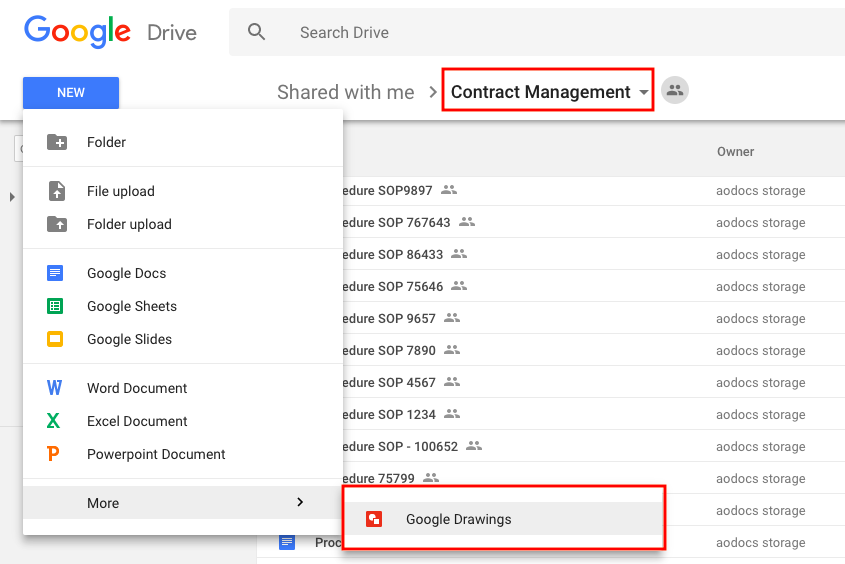Click the Google logo
Image resolution: width=845 pixels, height=564 pixels.
pyautogui.click(x=77, y=32)
